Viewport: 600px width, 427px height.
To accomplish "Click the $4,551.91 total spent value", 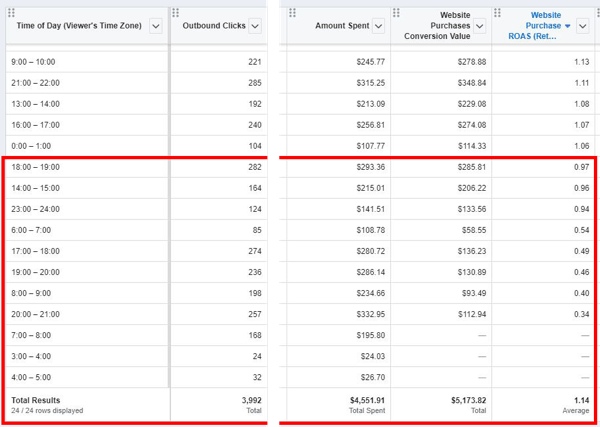I will click(x=367, y=400).
